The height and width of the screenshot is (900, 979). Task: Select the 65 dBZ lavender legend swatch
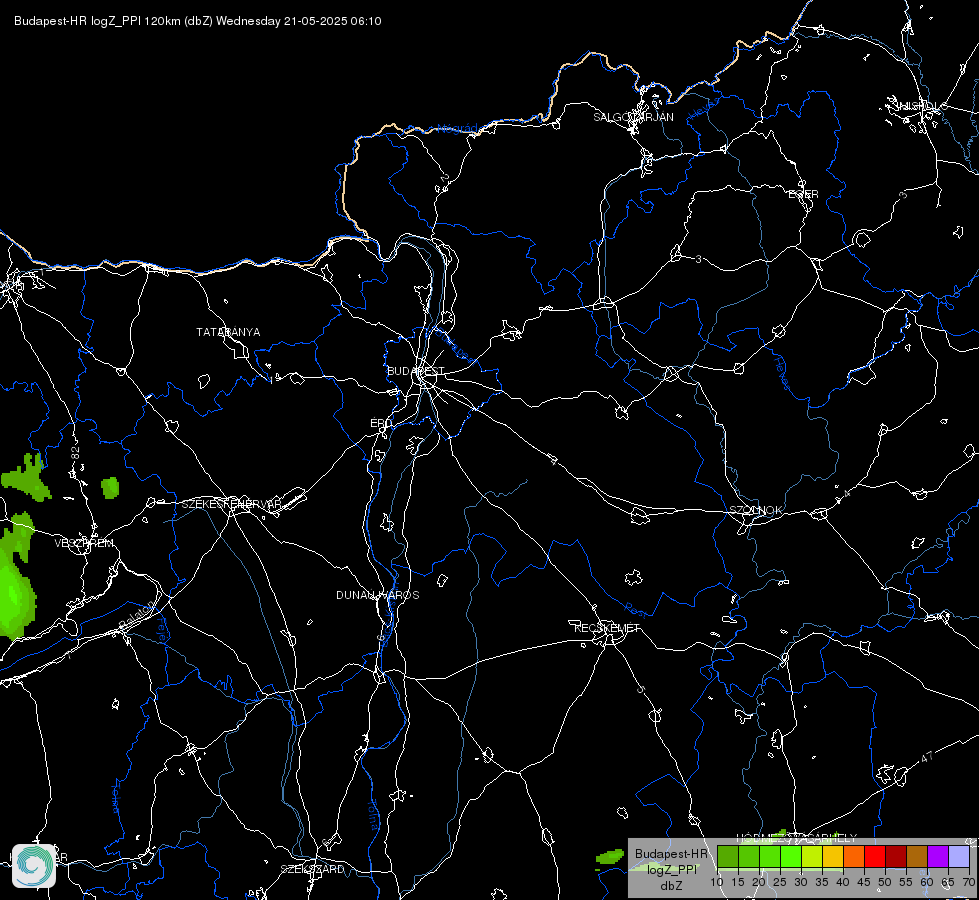(959, 856)
